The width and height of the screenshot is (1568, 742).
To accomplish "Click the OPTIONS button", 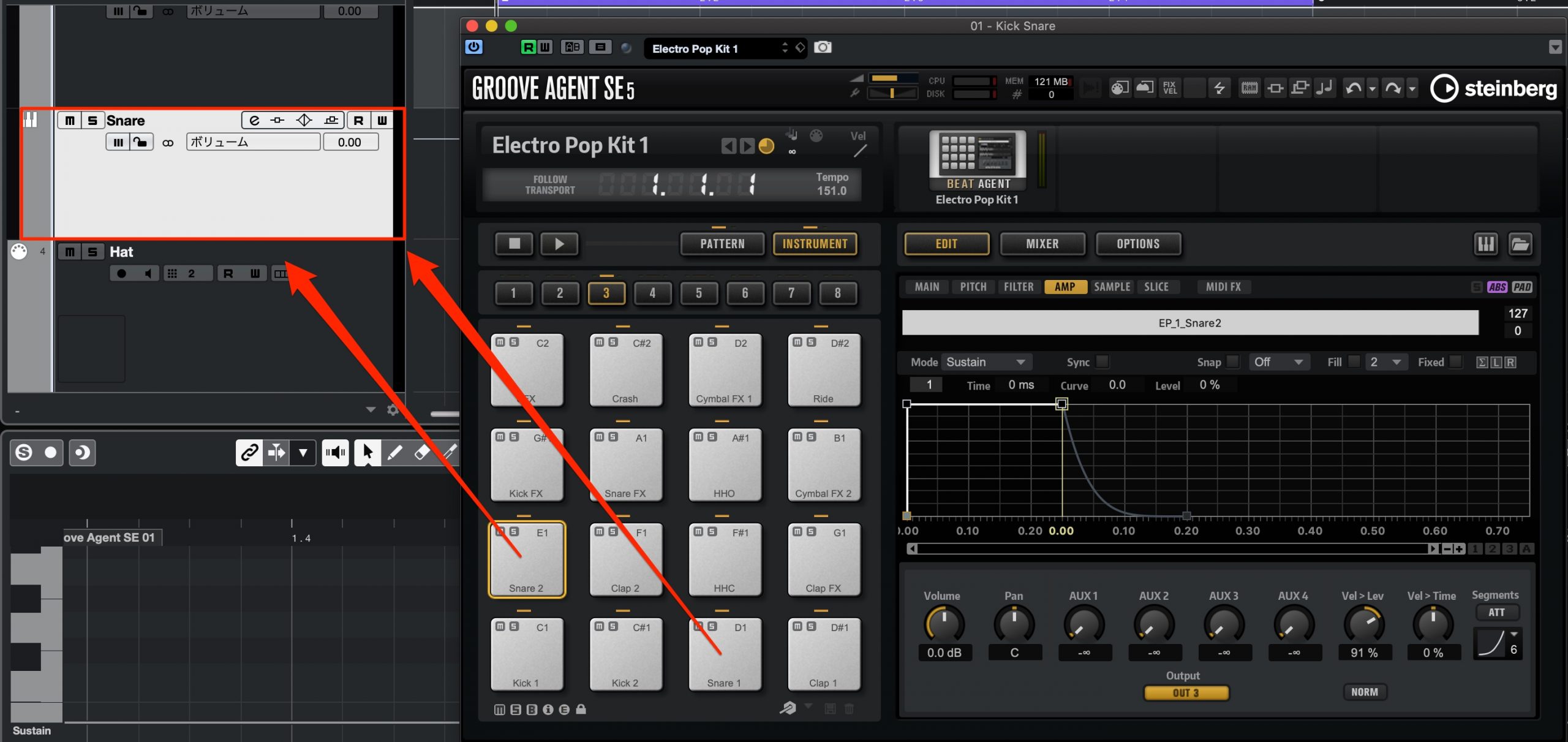I will pos(1138,244).
